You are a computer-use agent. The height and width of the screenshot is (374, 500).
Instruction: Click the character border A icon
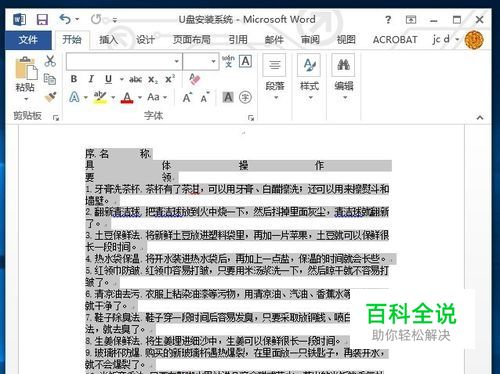(x=245, y=61)
